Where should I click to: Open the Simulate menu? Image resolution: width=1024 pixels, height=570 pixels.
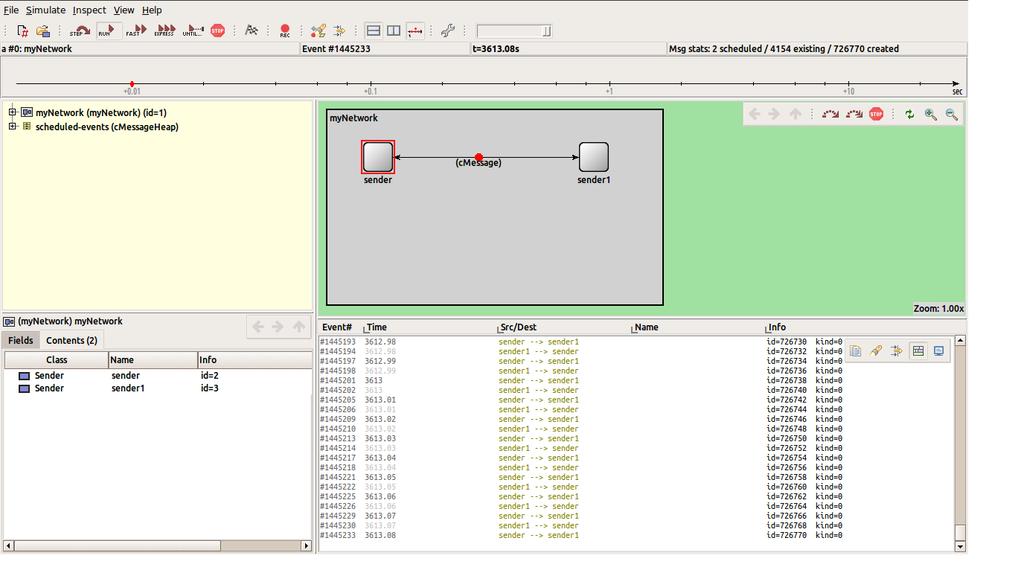pos(46,10)
